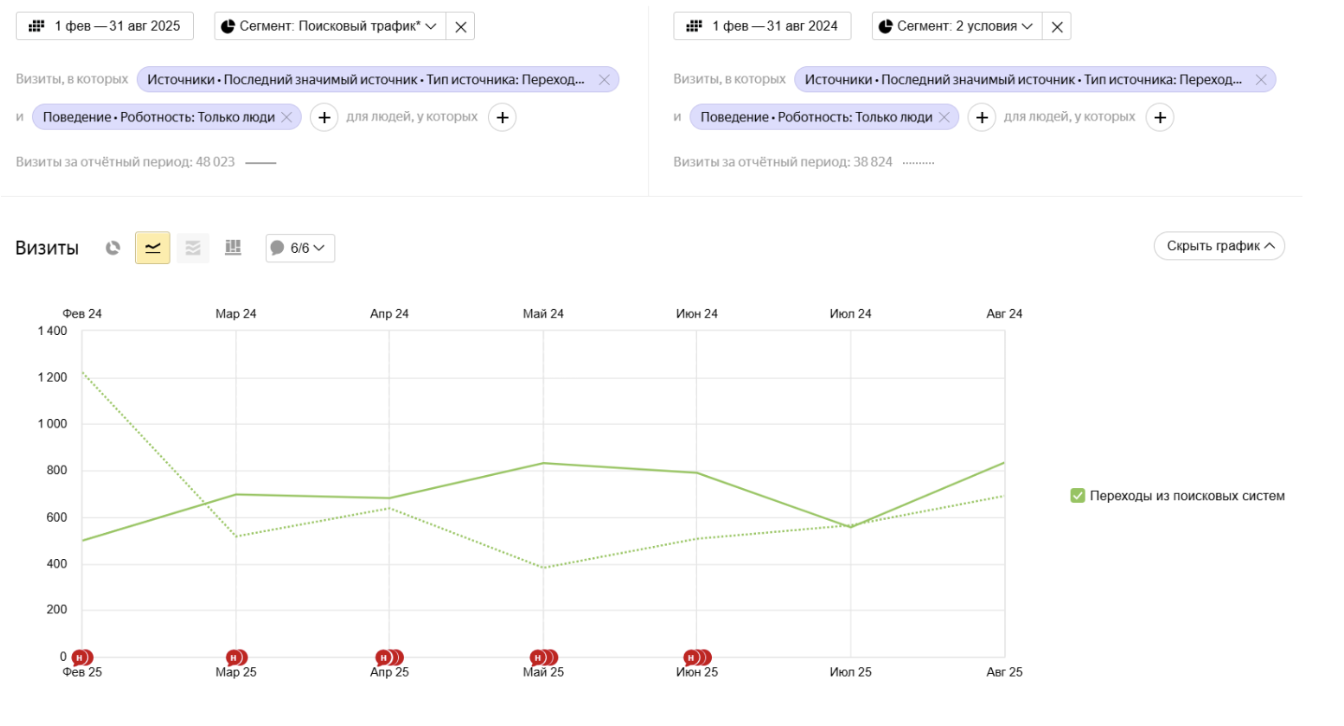Collapse chart with 'Скрыть график'
The height and width of the screenshot is (726, 1344).
tap(1219, 246)
